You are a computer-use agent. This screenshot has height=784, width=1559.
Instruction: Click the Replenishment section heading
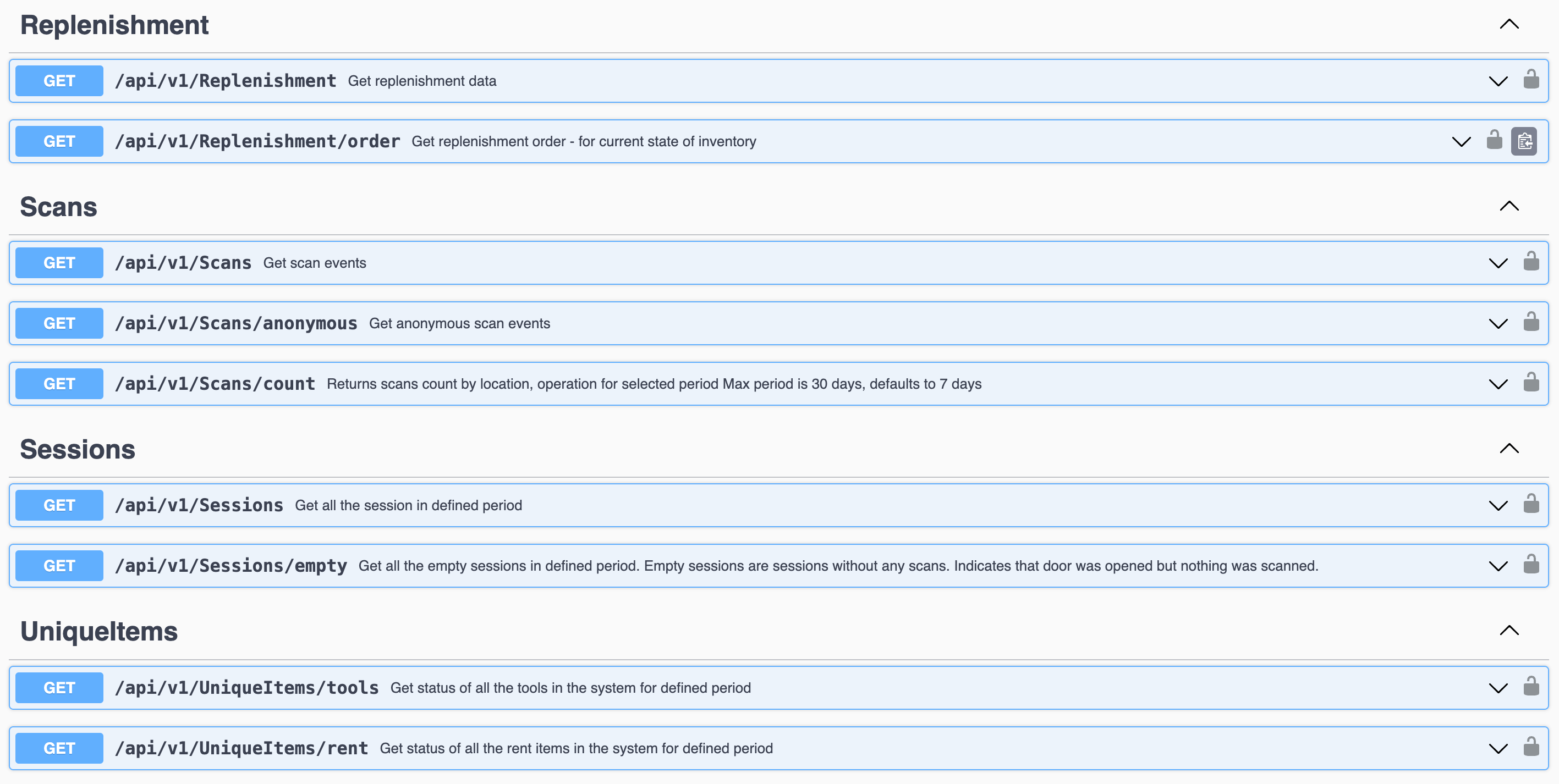pyautogui.click(x=114, y=25)
